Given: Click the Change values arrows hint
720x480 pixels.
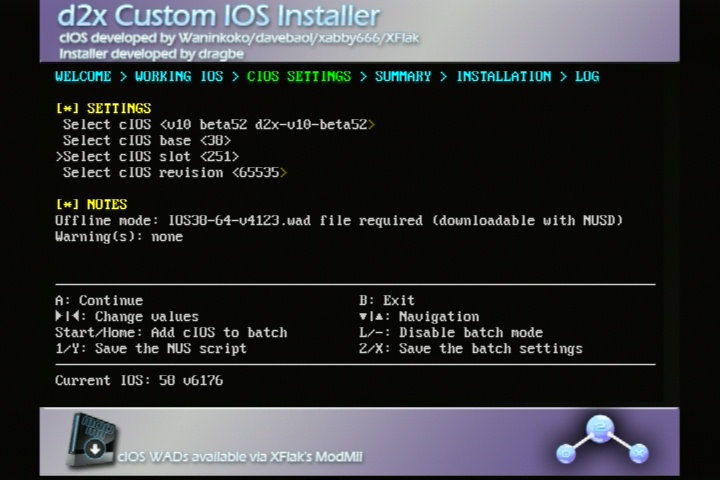Looking at the screenshot, I should (127, 316).
